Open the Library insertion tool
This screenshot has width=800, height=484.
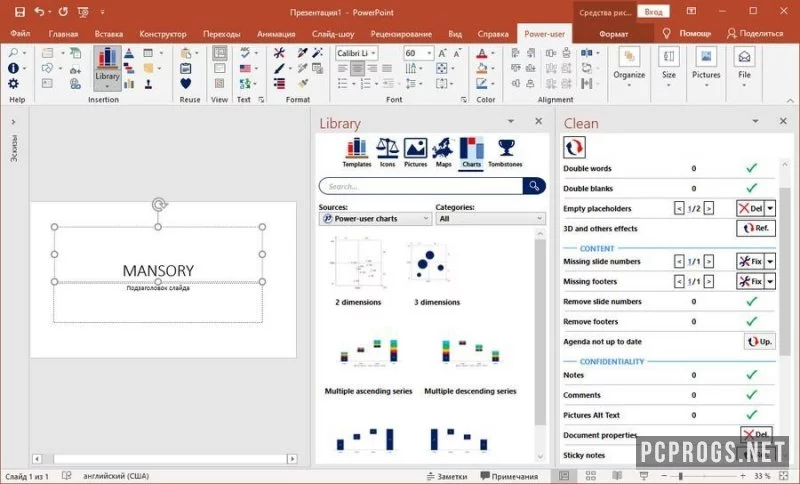(x=107, y=68)
